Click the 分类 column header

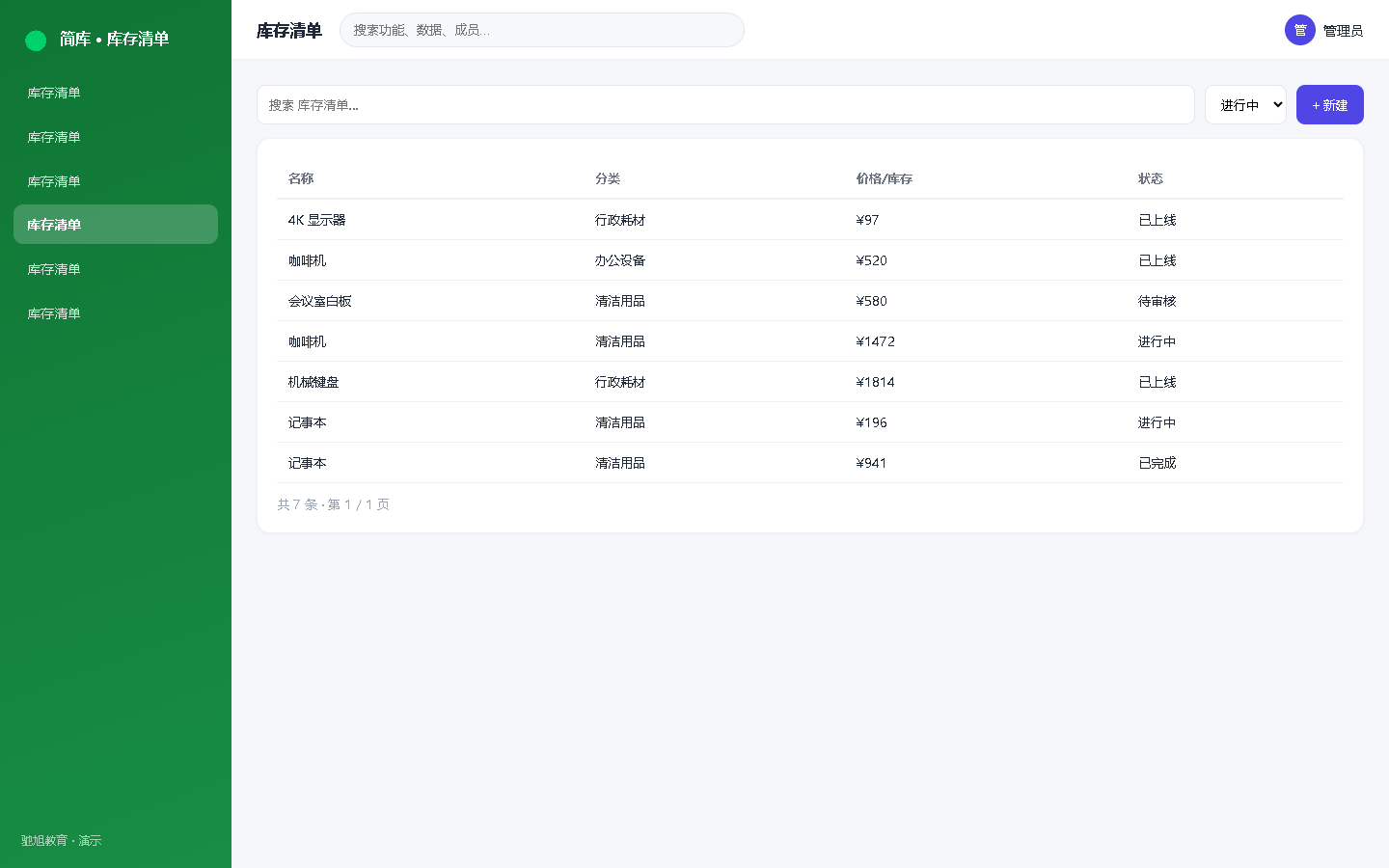pos(608,178)
